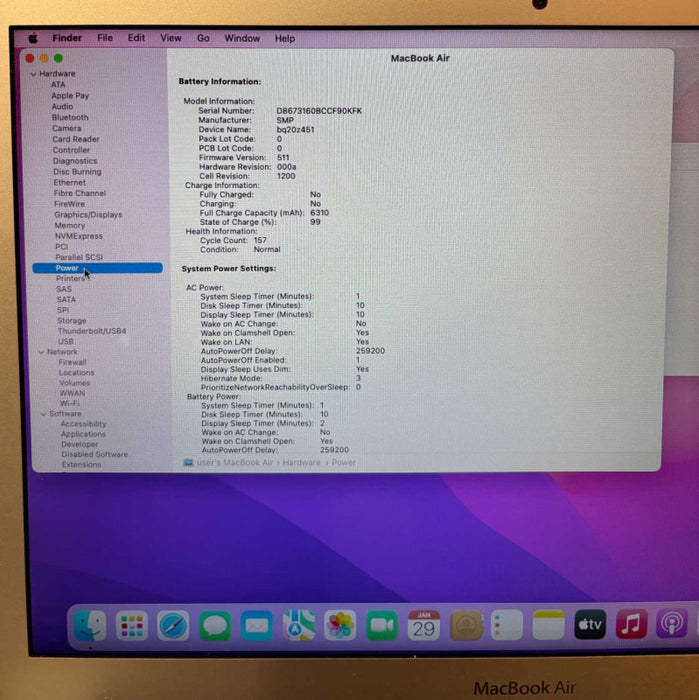The height and width of the screenshot is (700, 699).
Task: Select the highlighted Power entry
Action: (97, 268)
